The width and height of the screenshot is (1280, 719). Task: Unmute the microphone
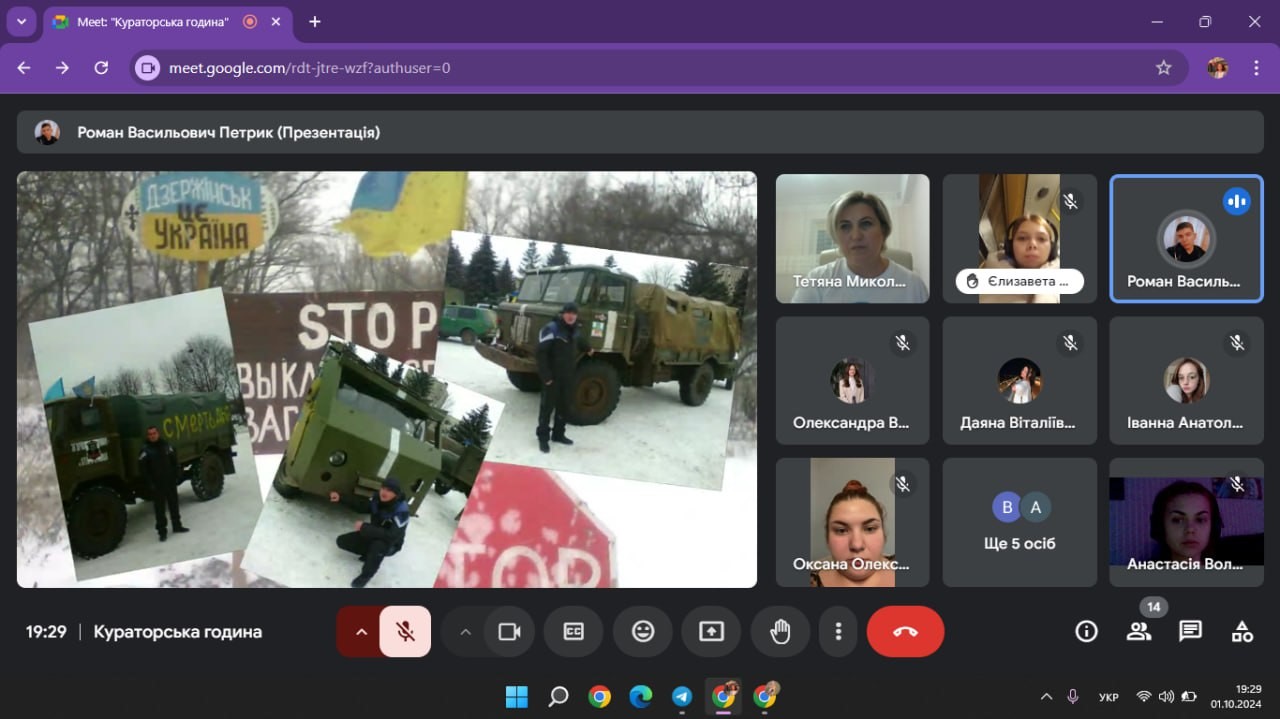click(405, 632)
